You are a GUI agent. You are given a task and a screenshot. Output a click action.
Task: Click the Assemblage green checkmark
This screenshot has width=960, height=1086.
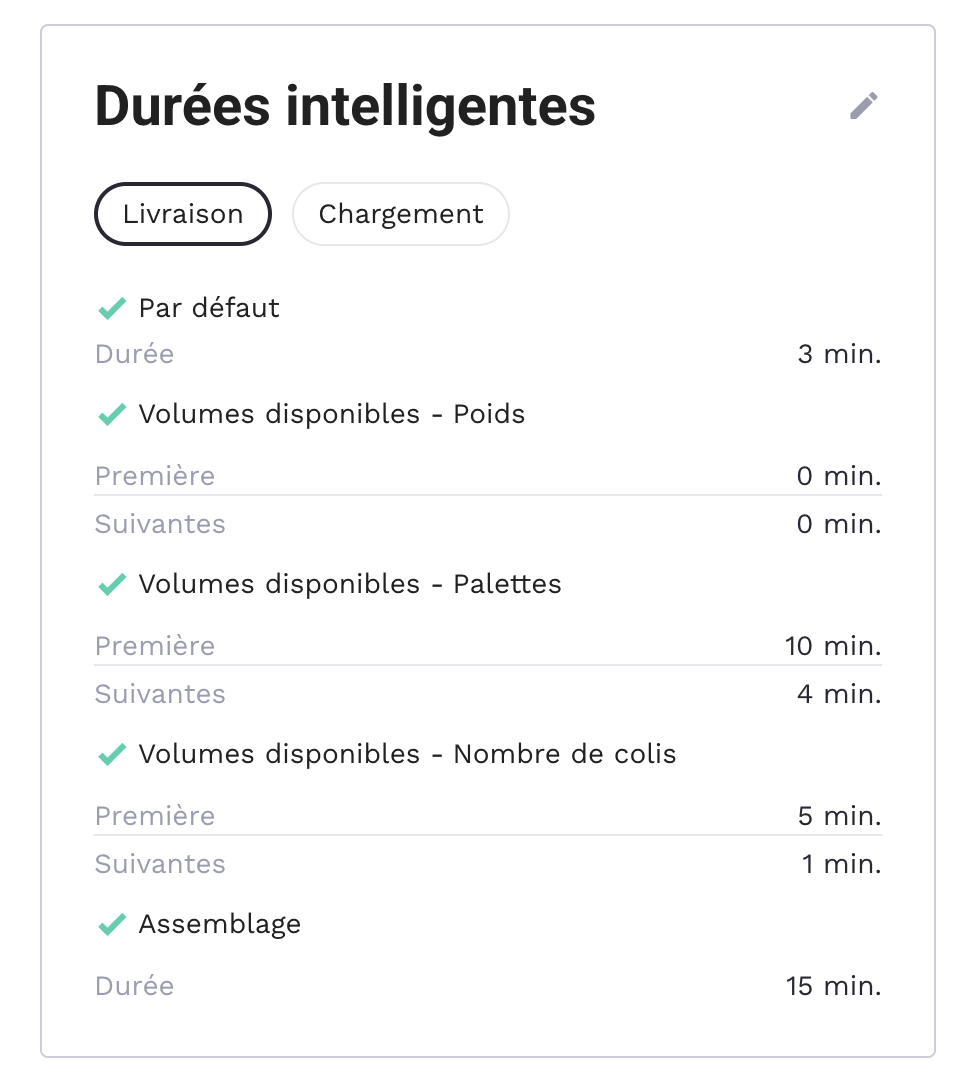point(111,924)
